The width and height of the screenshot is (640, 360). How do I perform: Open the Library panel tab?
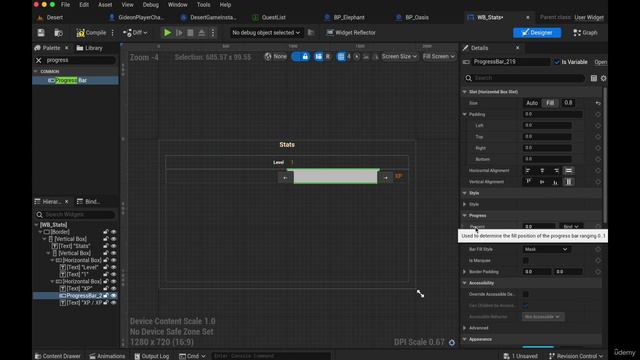90,48
